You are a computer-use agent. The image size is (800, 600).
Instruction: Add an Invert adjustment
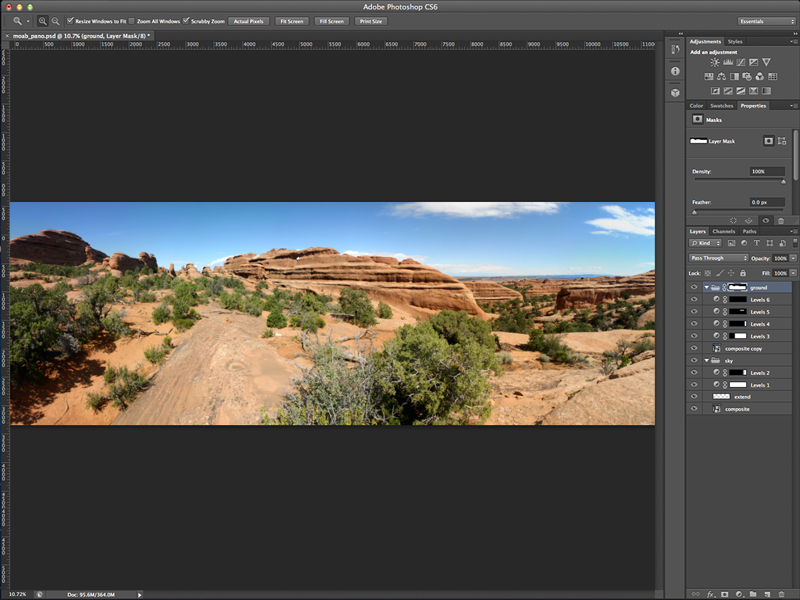(715, 91)
